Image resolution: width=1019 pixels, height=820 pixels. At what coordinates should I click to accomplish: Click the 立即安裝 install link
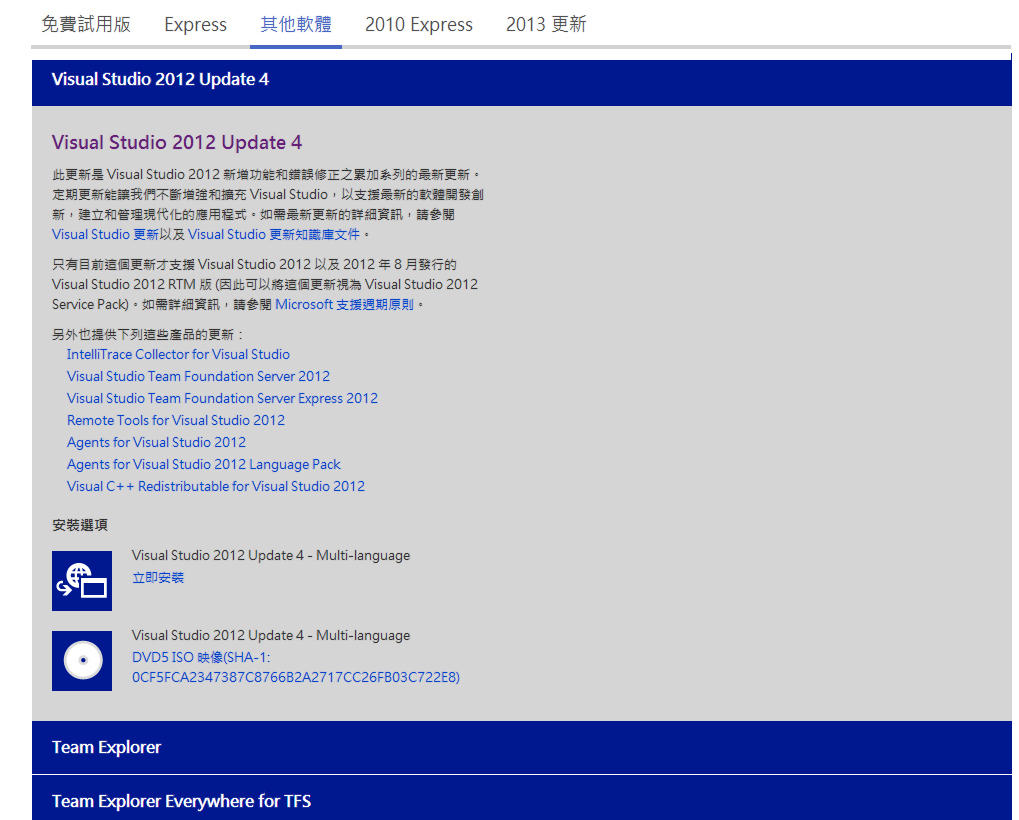(158, 578)
